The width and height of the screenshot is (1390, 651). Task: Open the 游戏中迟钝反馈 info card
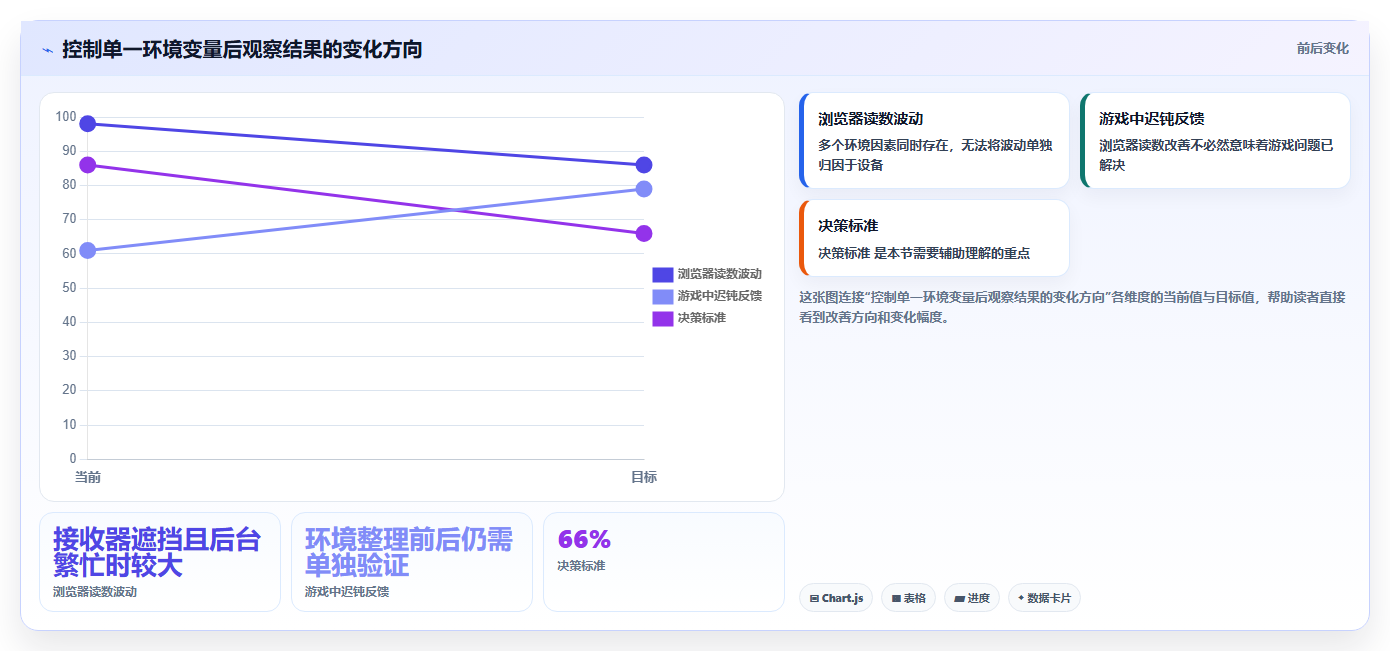1216,141
